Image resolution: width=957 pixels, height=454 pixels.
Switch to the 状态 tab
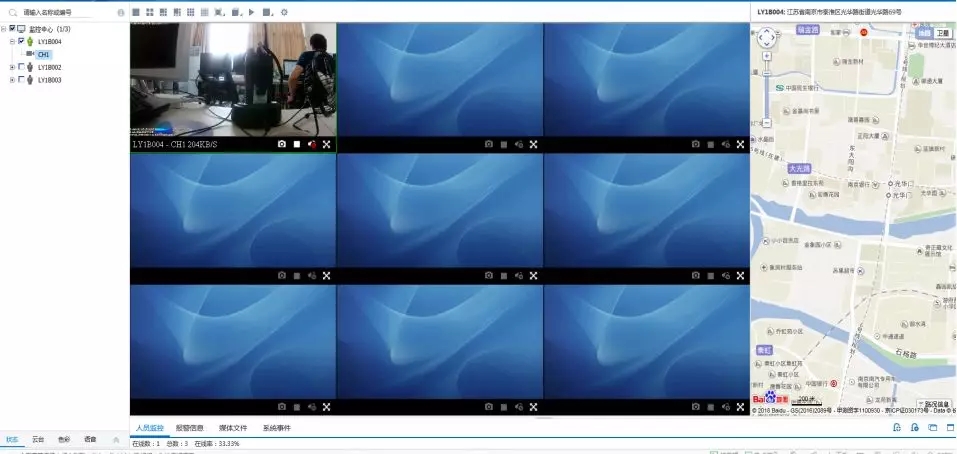coord(12,439)
